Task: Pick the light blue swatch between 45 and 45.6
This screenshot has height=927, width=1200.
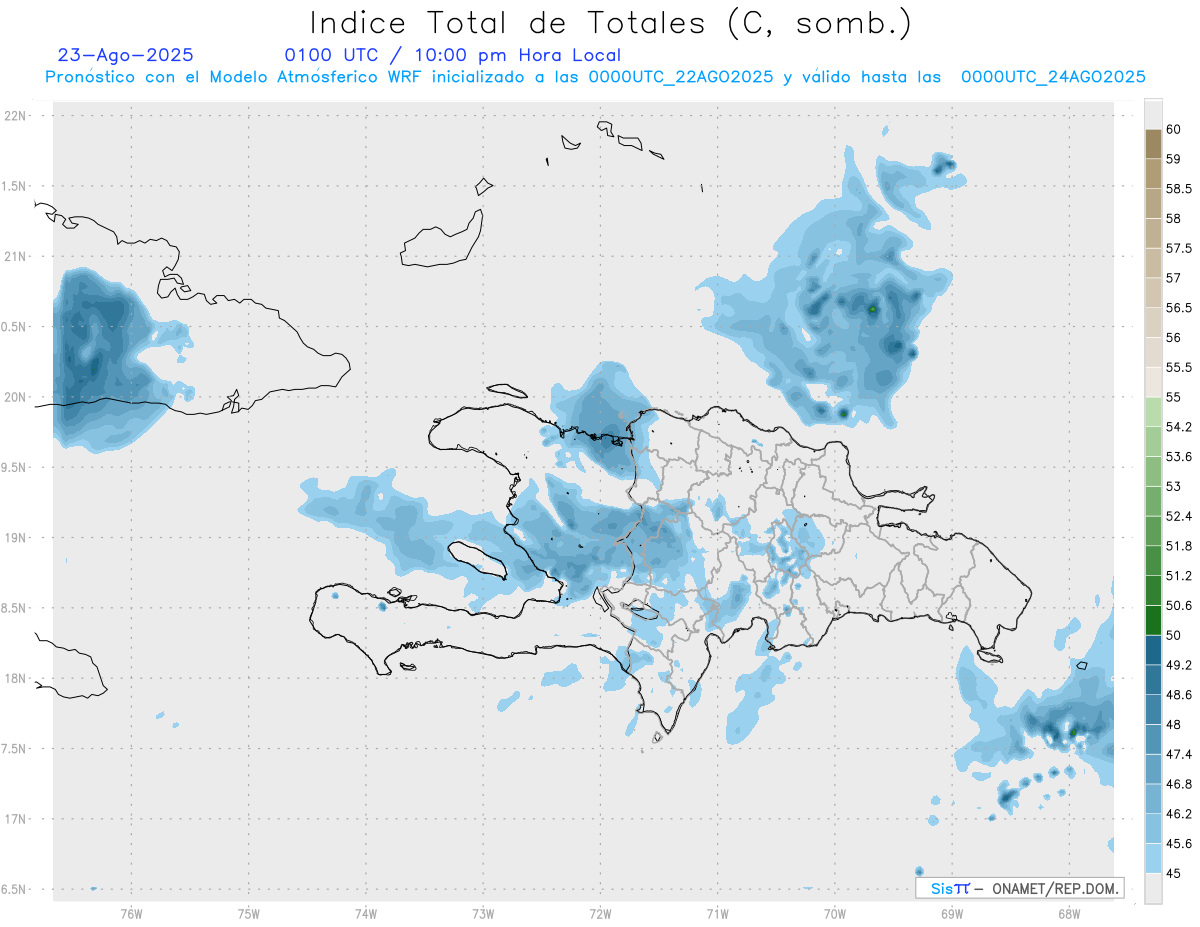Action: point(1153,858)
